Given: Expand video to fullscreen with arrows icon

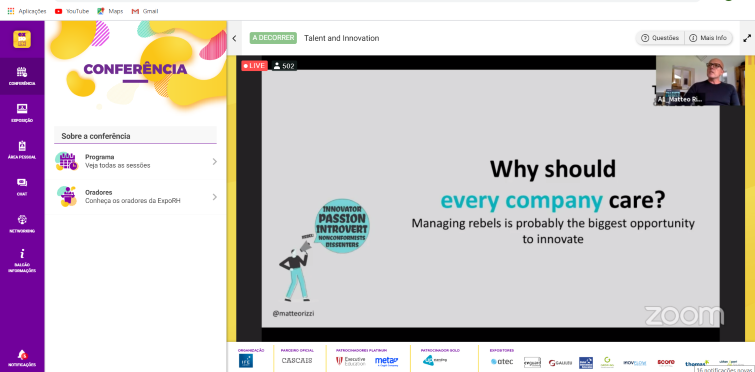Looking at the screenshot, I should 747,38.
